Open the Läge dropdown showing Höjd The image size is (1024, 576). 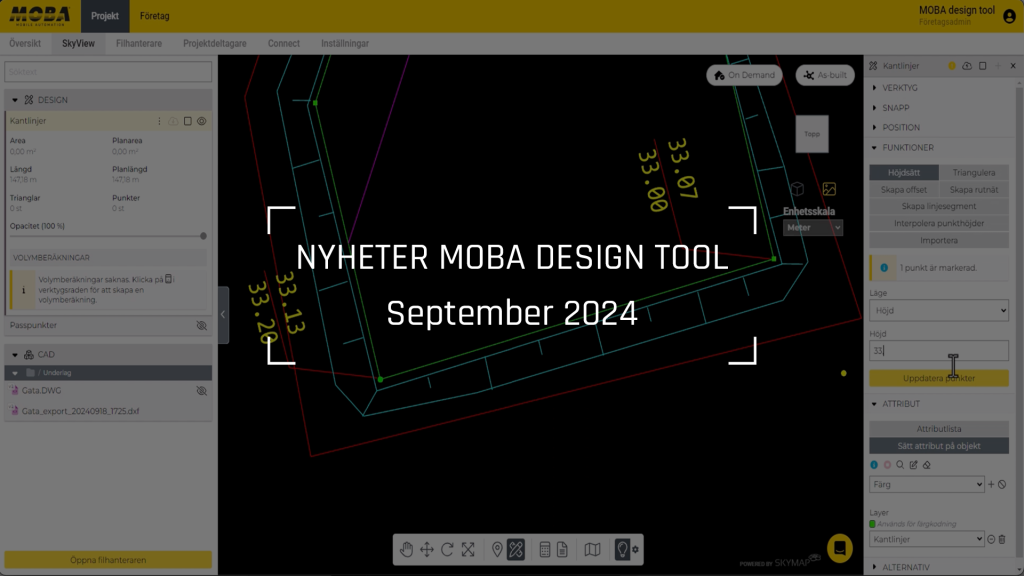939,310
